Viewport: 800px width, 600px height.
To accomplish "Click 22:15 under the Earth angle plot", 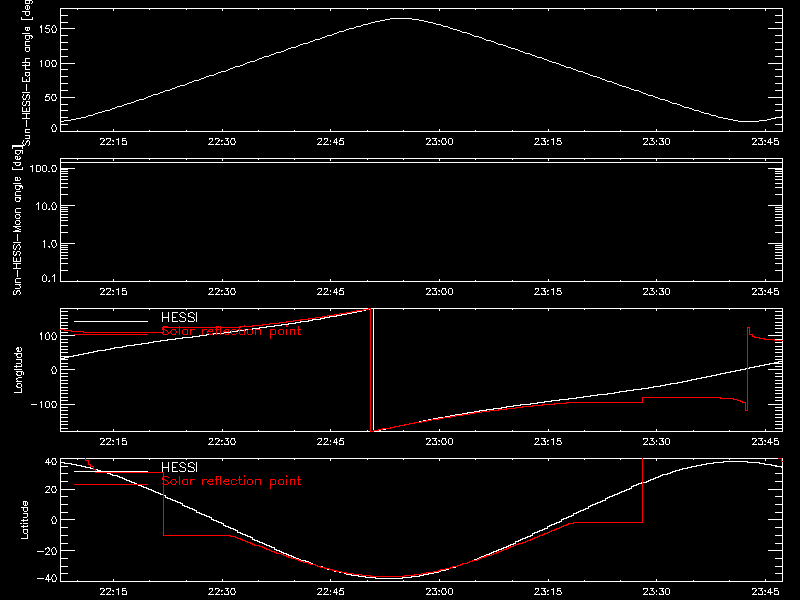I will coord(113,142).
